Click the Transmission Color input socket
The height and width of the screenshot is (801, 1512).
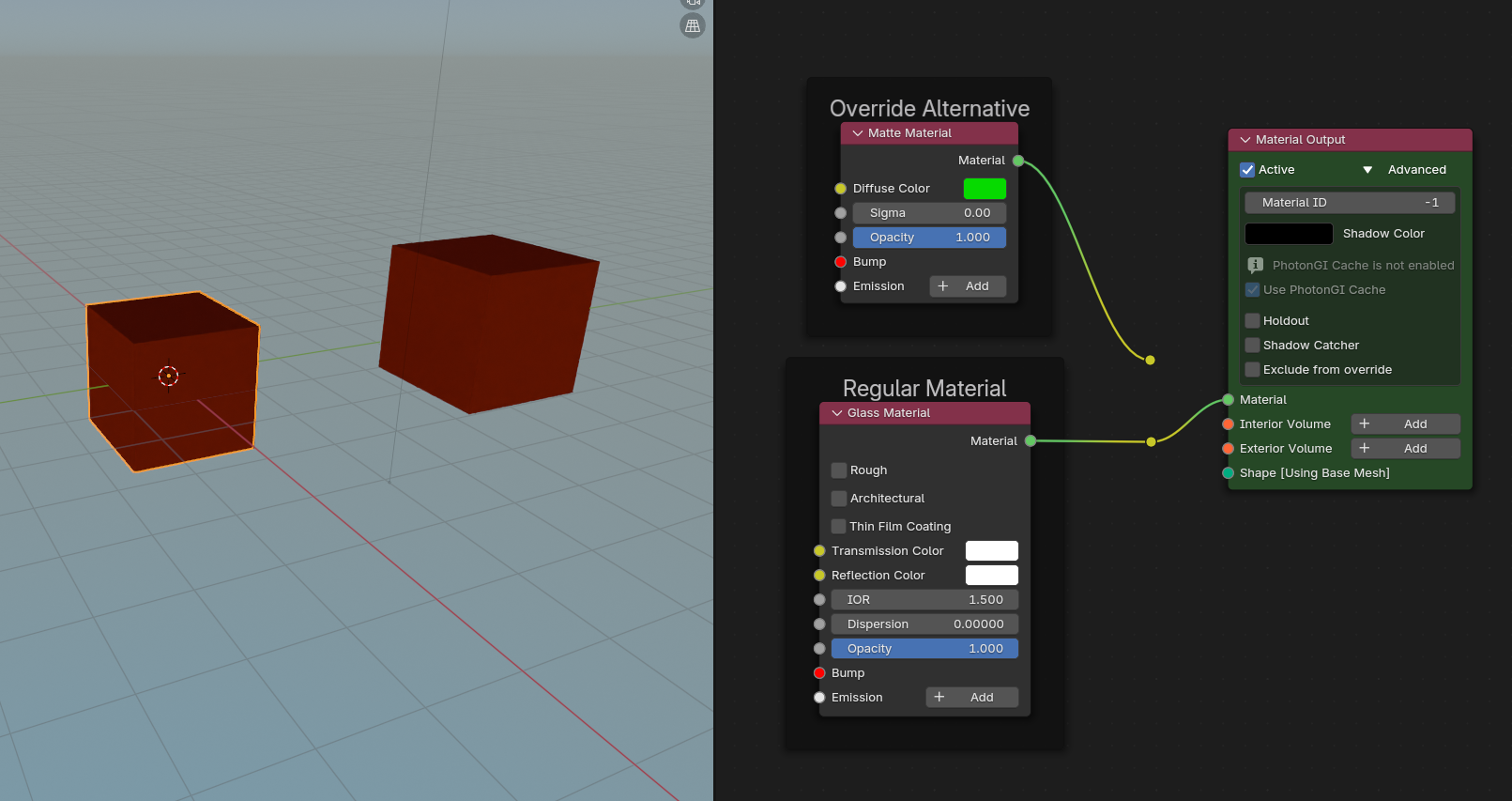coord(819,551)
